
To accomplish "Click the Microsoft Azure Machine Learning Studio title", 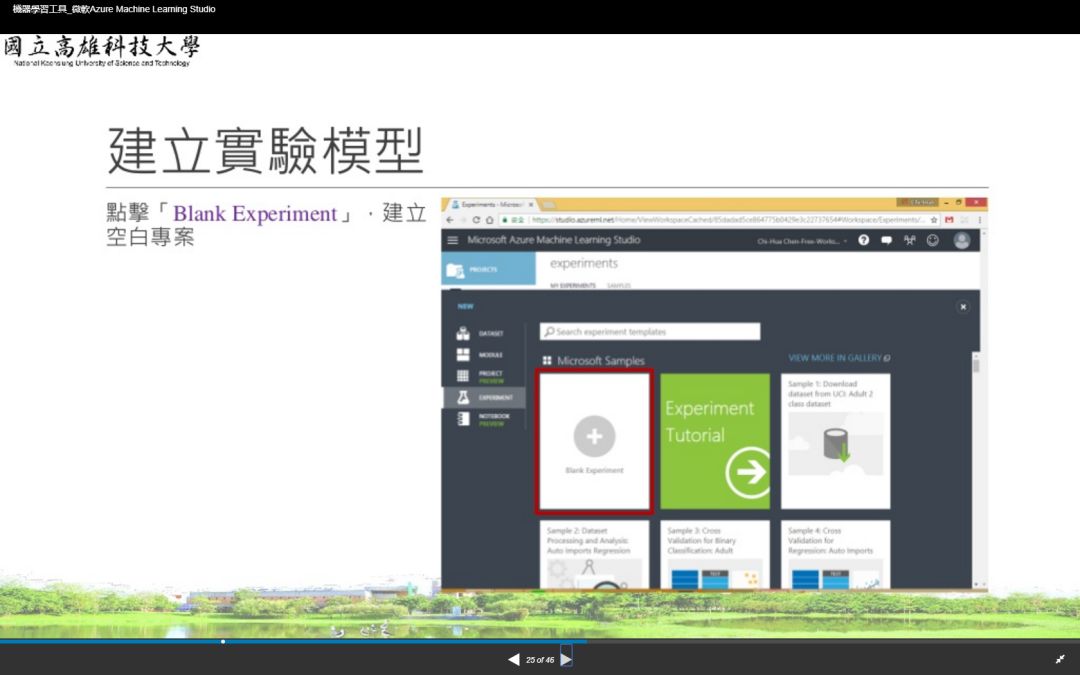I will click(x=554, y=240).
